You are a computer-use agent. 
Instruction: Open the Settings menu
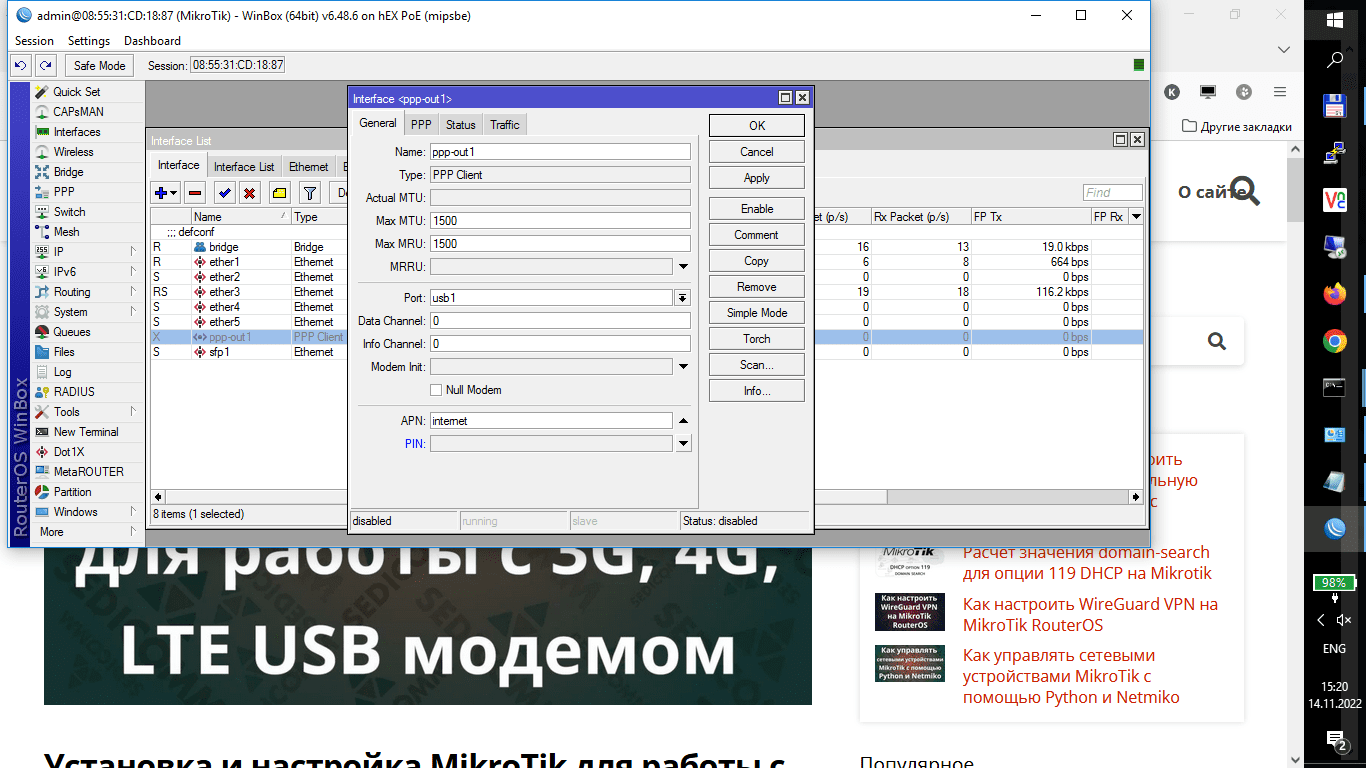88,41
